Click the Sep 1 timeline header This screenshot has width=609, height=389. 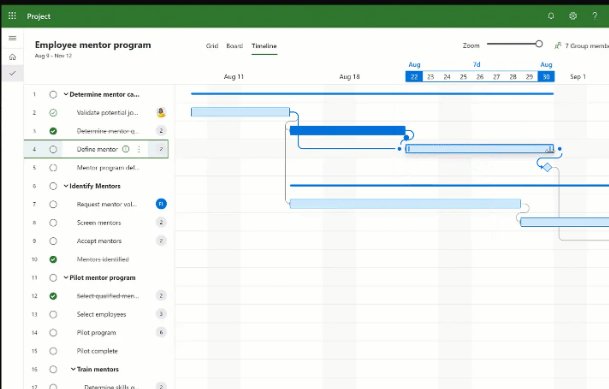tap(578, 77)
